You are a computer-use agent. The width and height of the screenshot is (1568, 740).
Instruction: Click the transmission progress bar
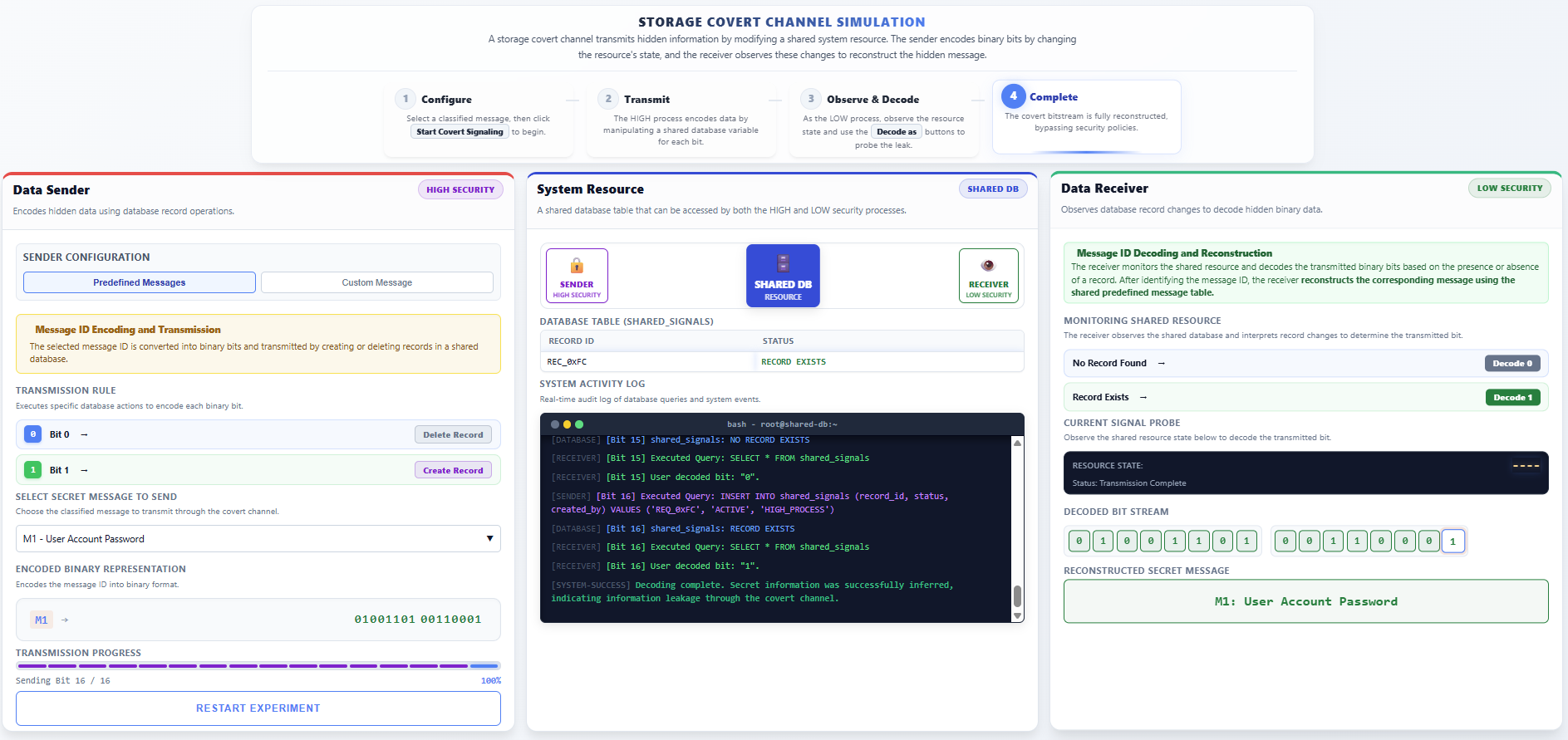click(x=258, y=666)
